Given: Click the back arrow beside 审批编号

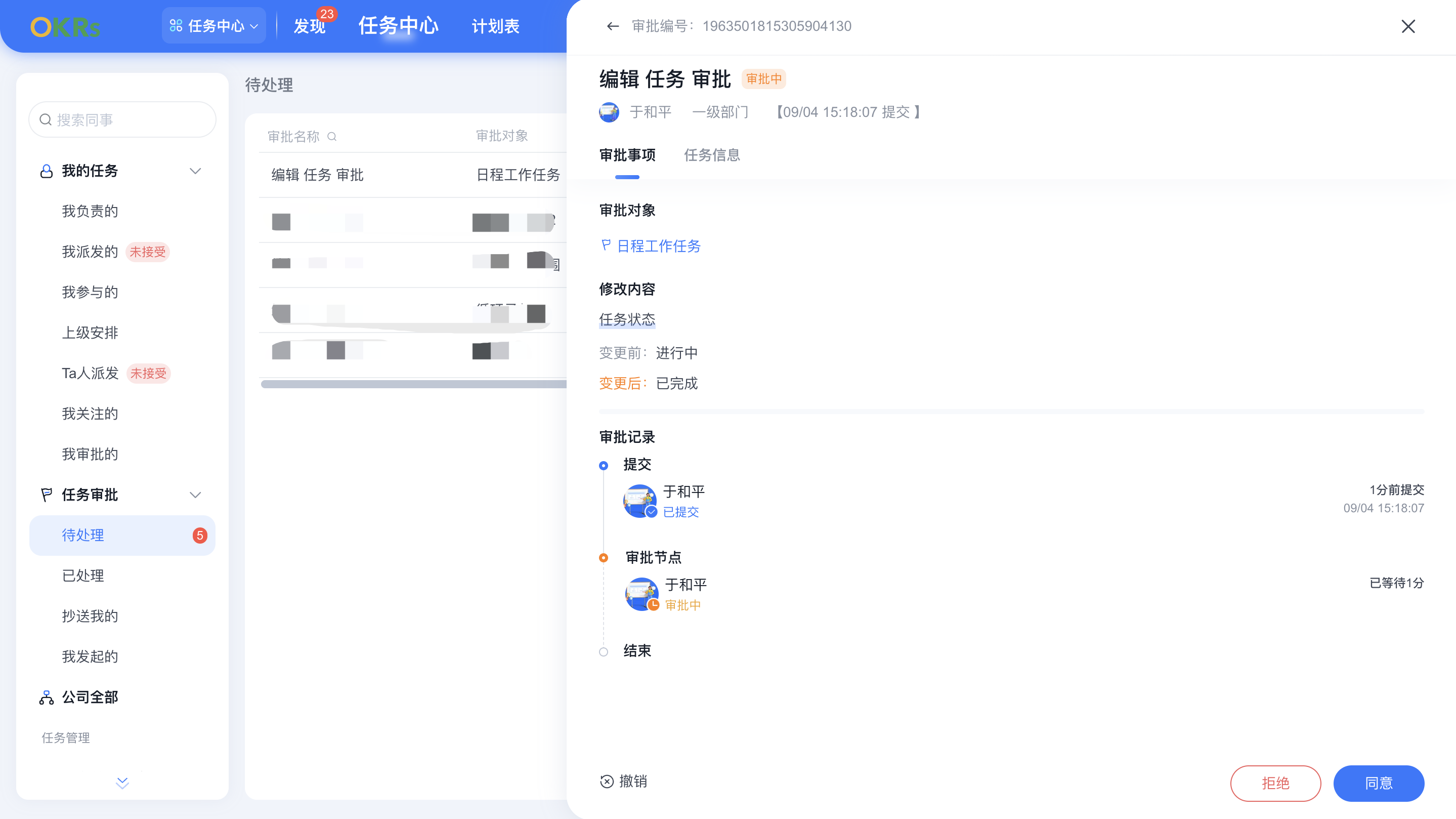Looking at the screenshot, I should point(613,26).
